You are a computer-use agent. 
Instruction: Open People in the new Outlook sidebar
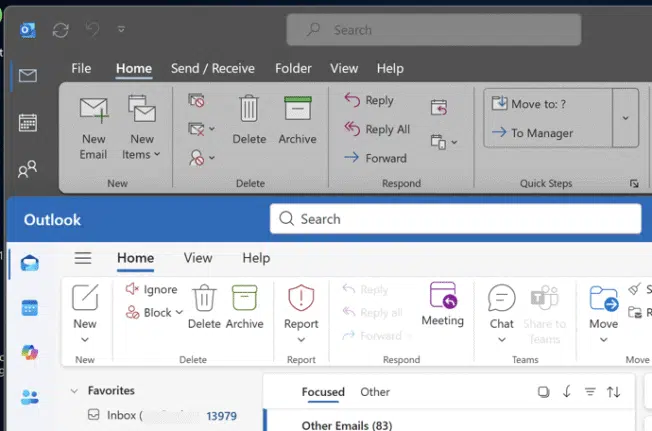pos(30,397)
